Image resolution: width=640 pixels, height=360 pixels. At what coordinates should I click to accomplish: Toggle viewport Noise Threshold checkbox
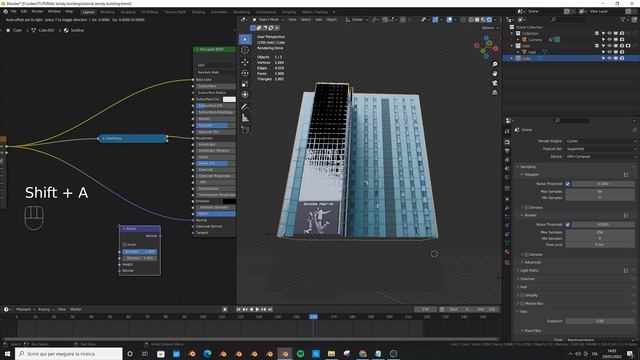click(x=568, y=184)
